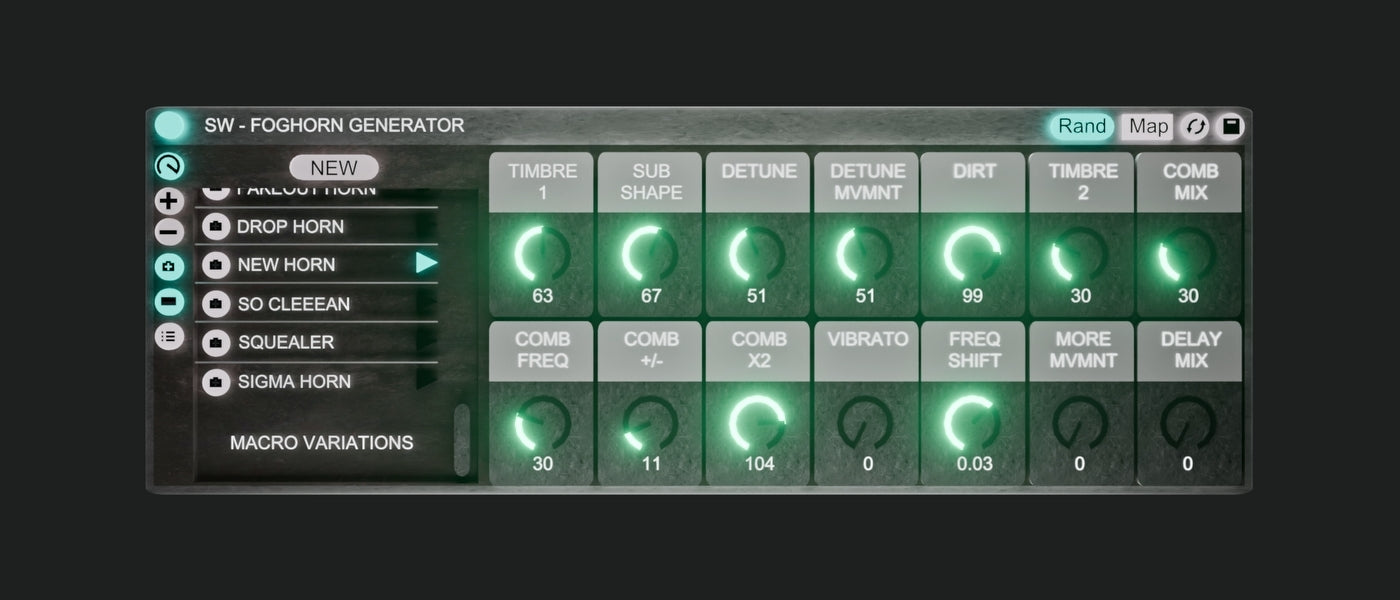
Task: Click the teal camera snapshot icon
Action: (x=170, y=268)
